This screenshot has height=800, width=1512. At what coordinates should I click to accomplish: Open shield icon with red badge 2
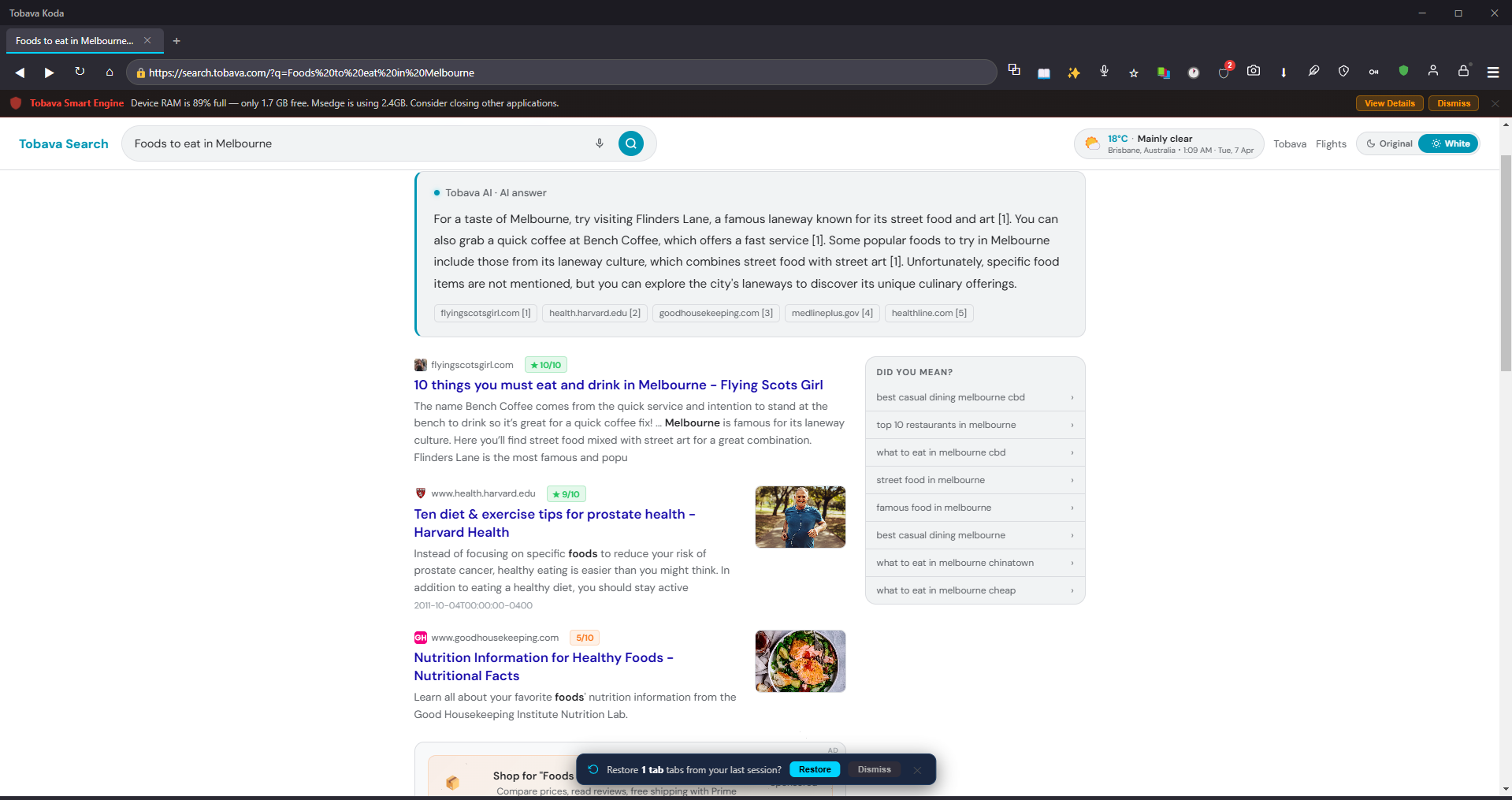point(1224,72)
